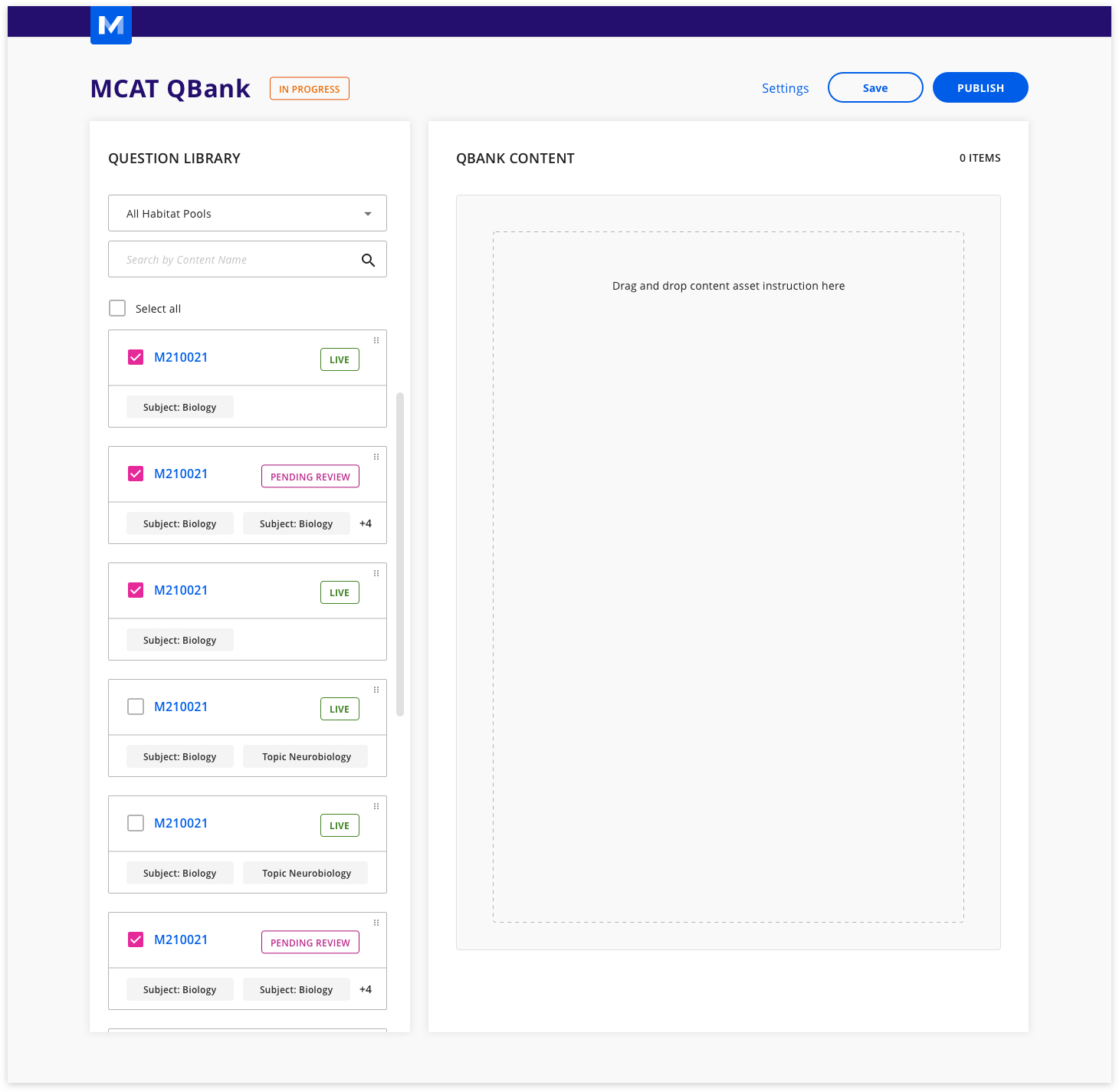Click the LIVE badge on the first card

(340, 359)
